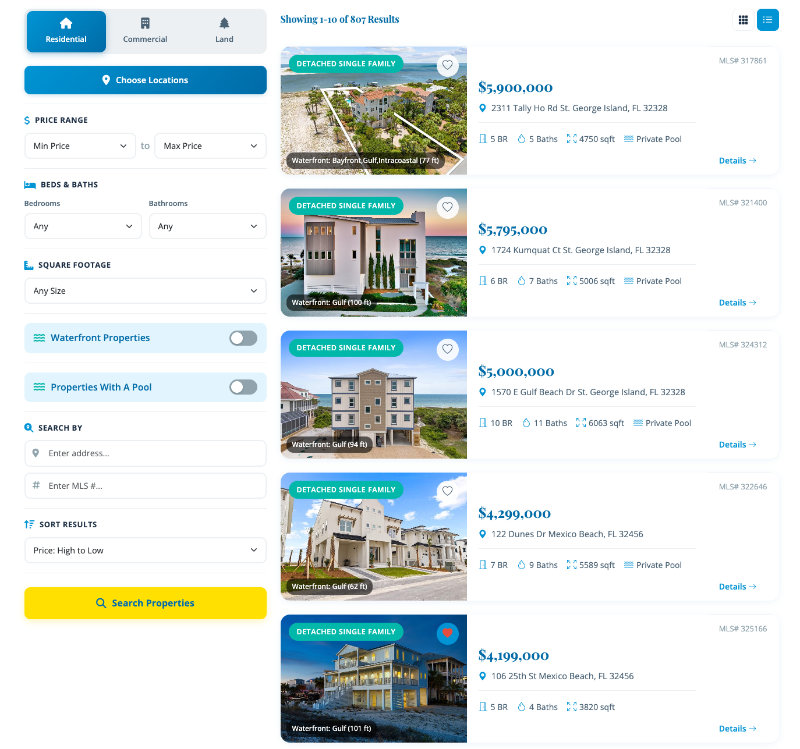Image resolution: width=800 pixels, height=749 pixels.
Task: Switch to the Land tab
Action: point(224,32)
